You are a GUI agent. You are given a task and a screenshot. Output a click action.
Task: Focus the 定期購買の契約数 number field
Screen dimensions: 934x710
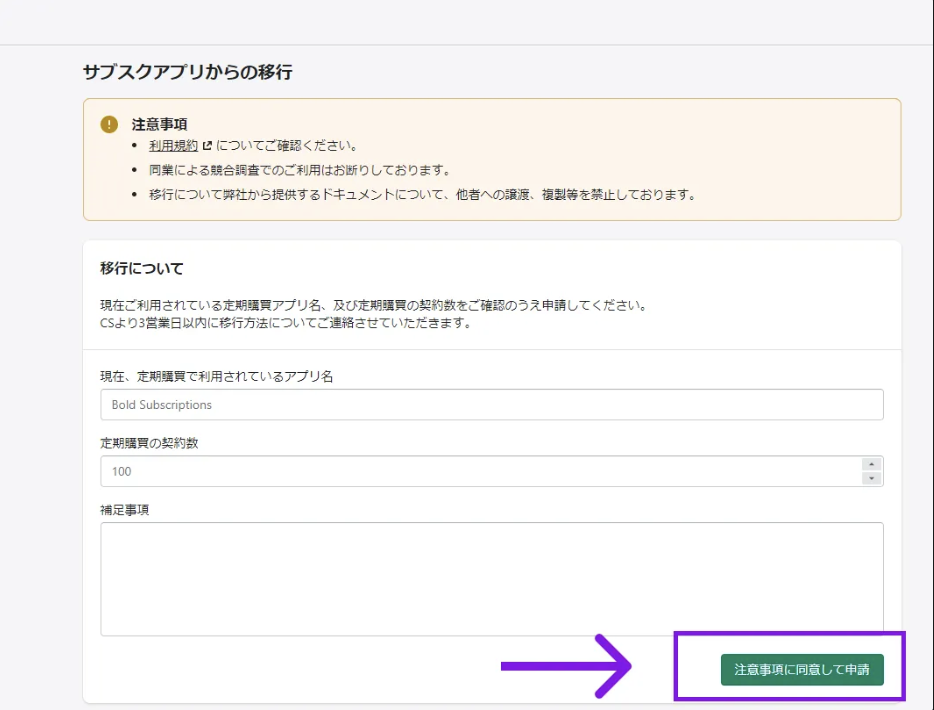coord(492,471)
